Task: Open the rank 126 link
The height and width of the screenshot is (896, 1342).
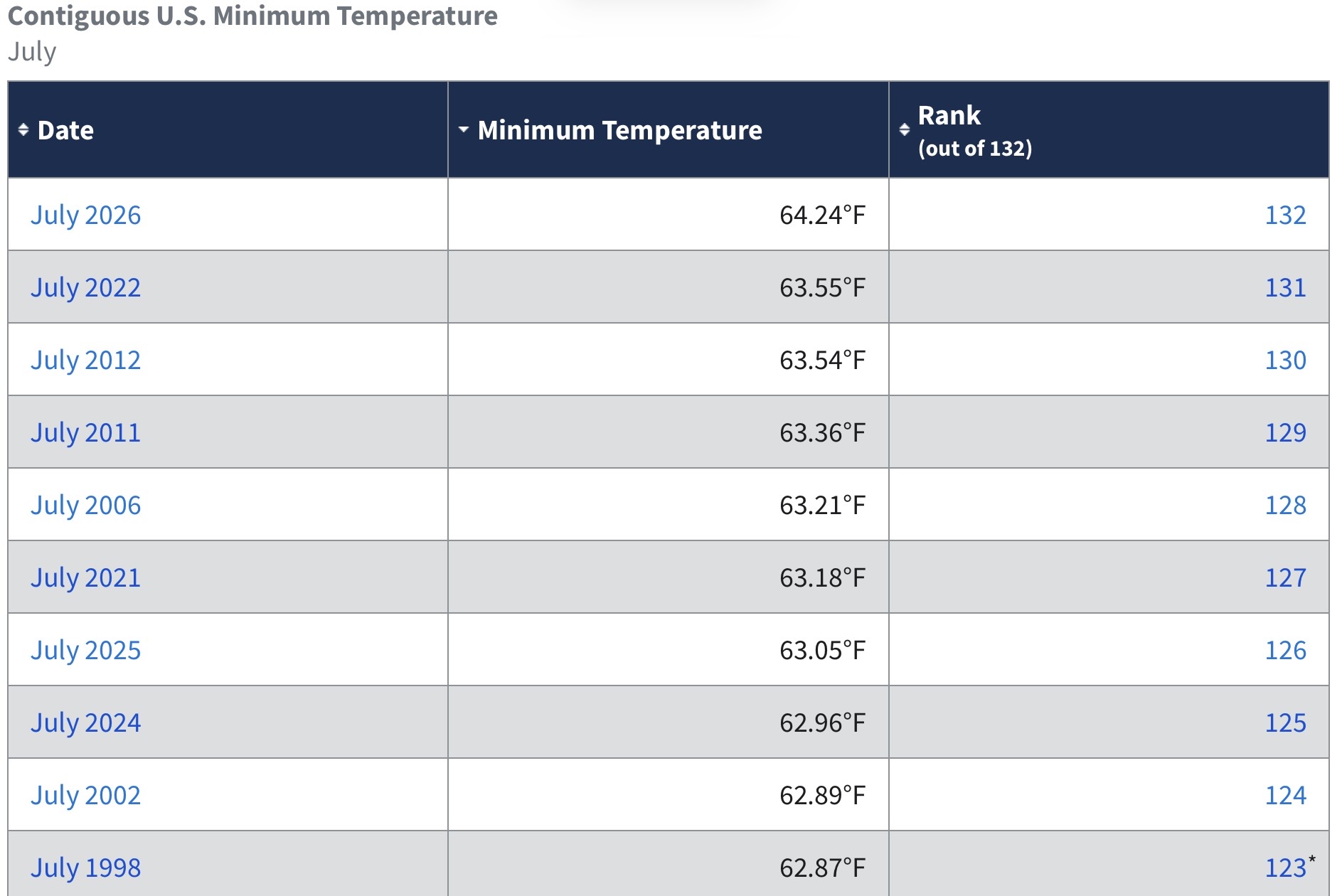Action: (x=1285, y=650)
